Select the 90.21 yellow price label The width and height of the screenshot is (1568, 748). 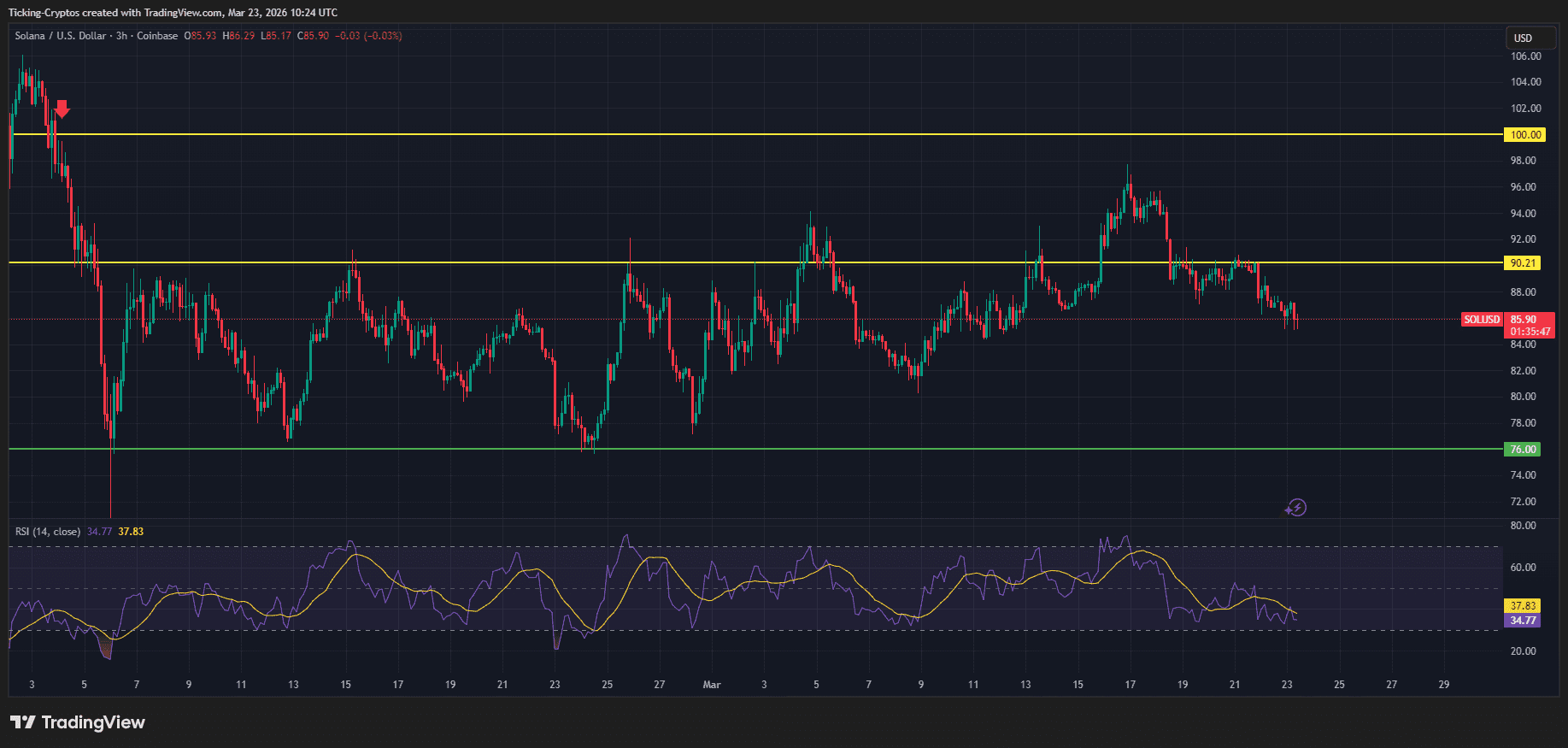click(x=1523, y=262)
